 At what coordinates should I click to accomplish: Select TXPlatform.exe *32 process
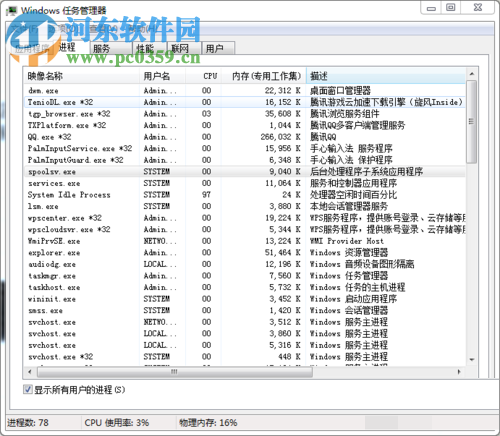pyautogui.click(x=245, y=125)
